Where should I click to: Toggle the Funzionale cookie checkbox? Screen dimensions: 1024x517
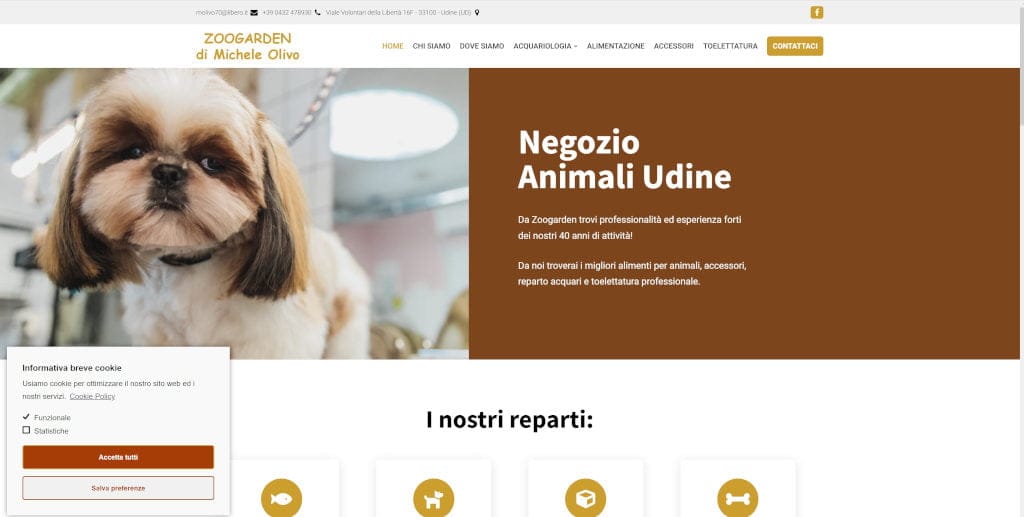[x=26, y=416]
